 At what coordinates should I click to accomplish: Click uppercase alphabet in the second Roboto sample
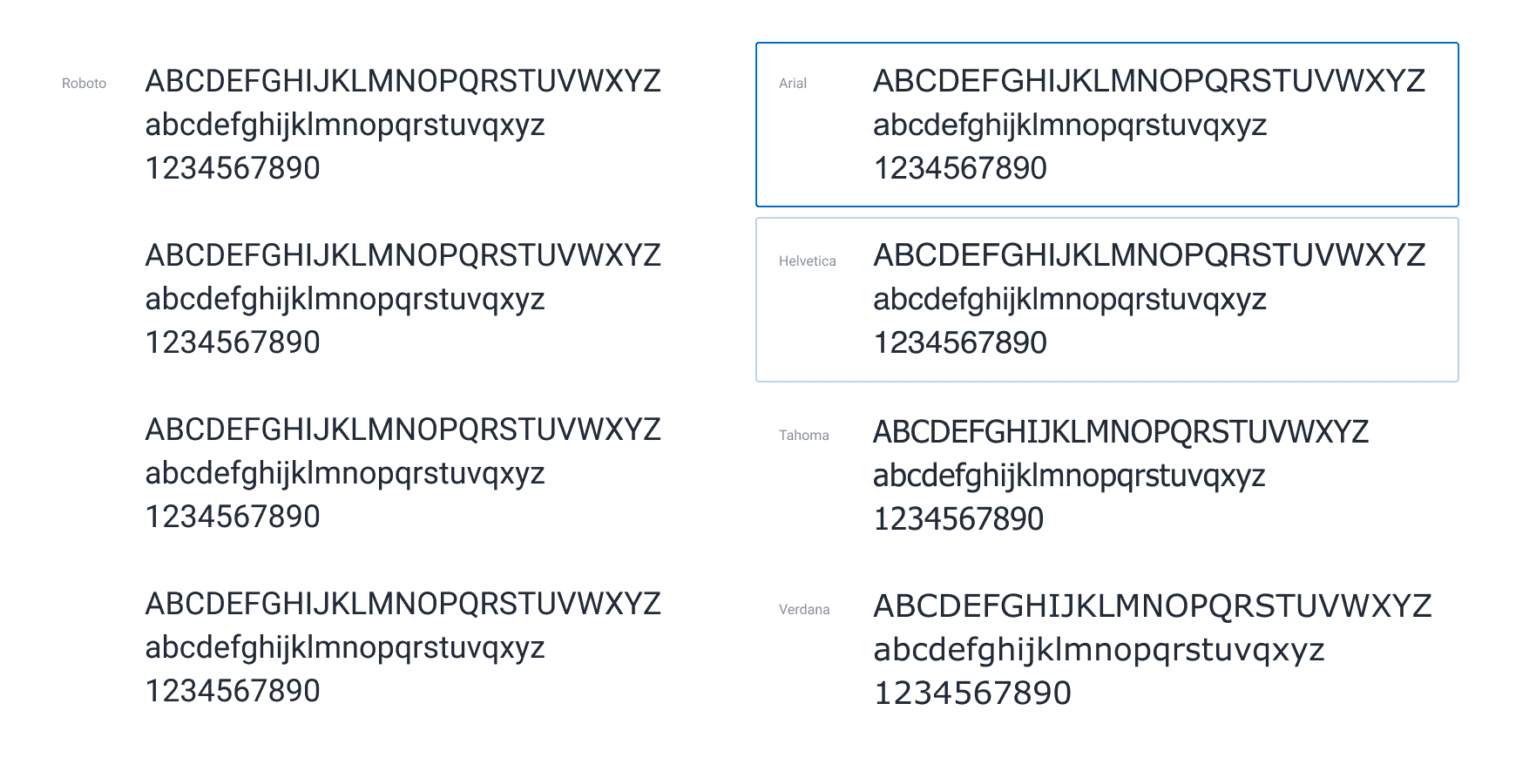tap(403, 255)
